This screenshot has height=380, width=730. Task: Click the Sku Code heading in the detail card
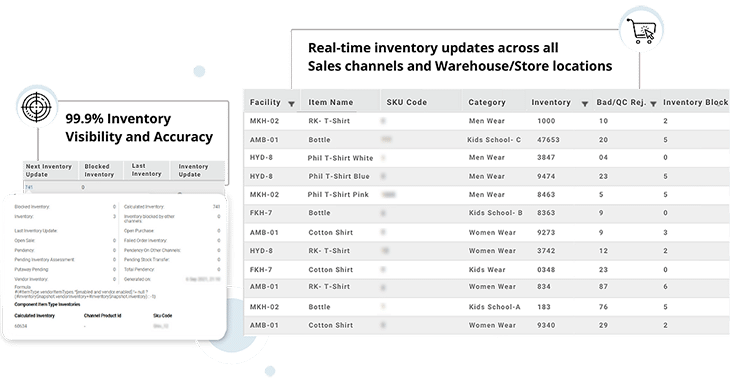click(x=162, y=316)
